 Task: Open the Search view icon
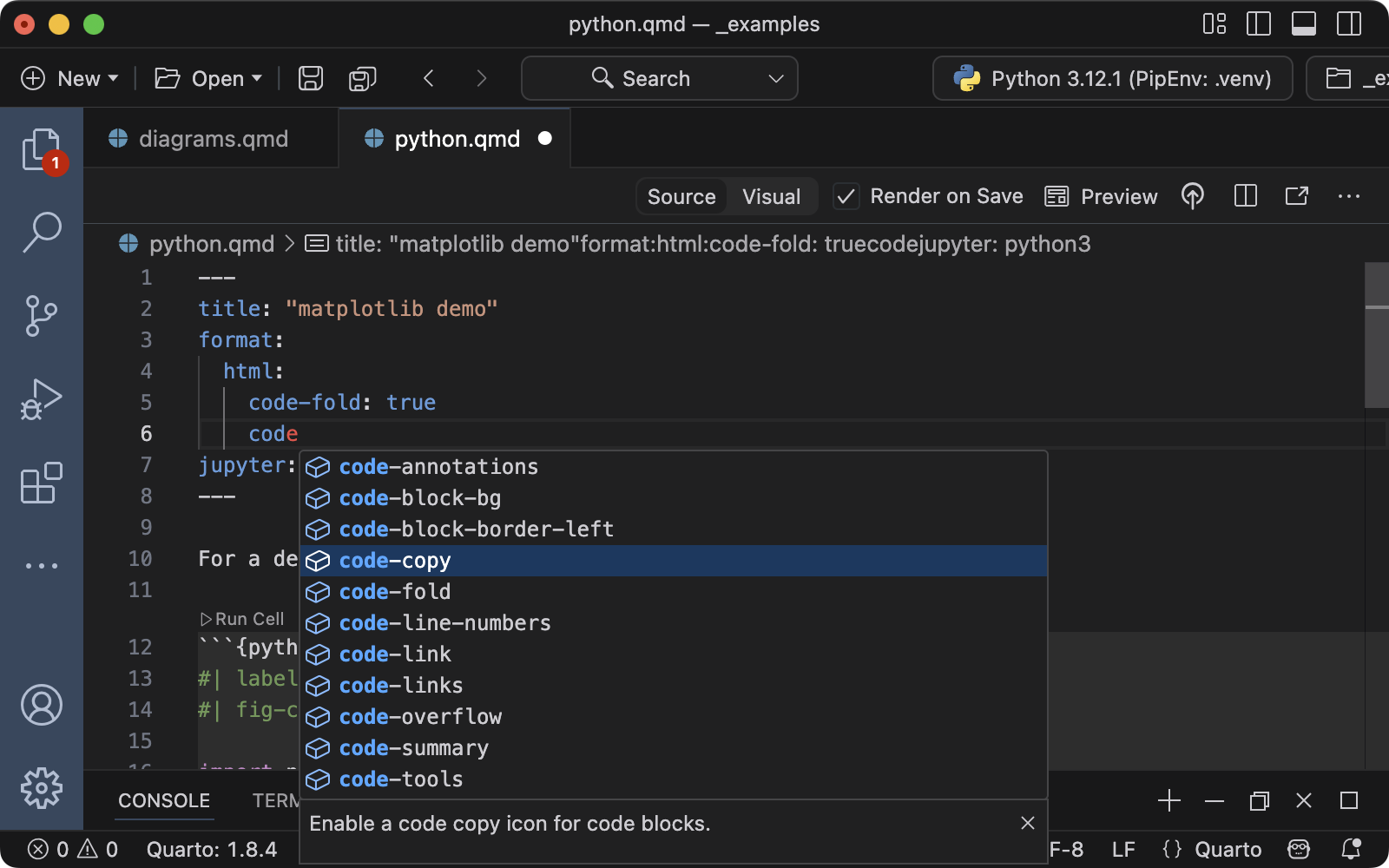pyautogui.click(x=42, y=231)
